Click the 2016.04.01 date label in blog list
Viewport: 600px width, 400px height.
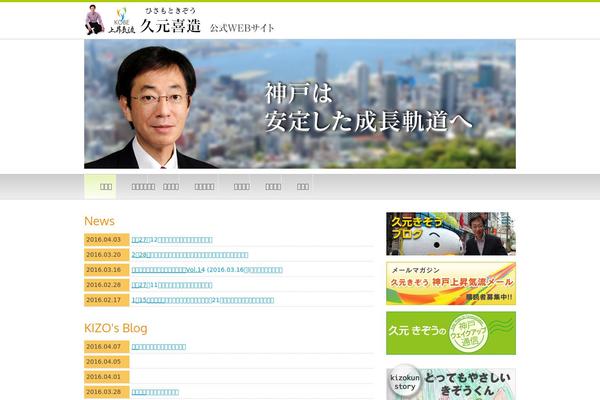106,377
